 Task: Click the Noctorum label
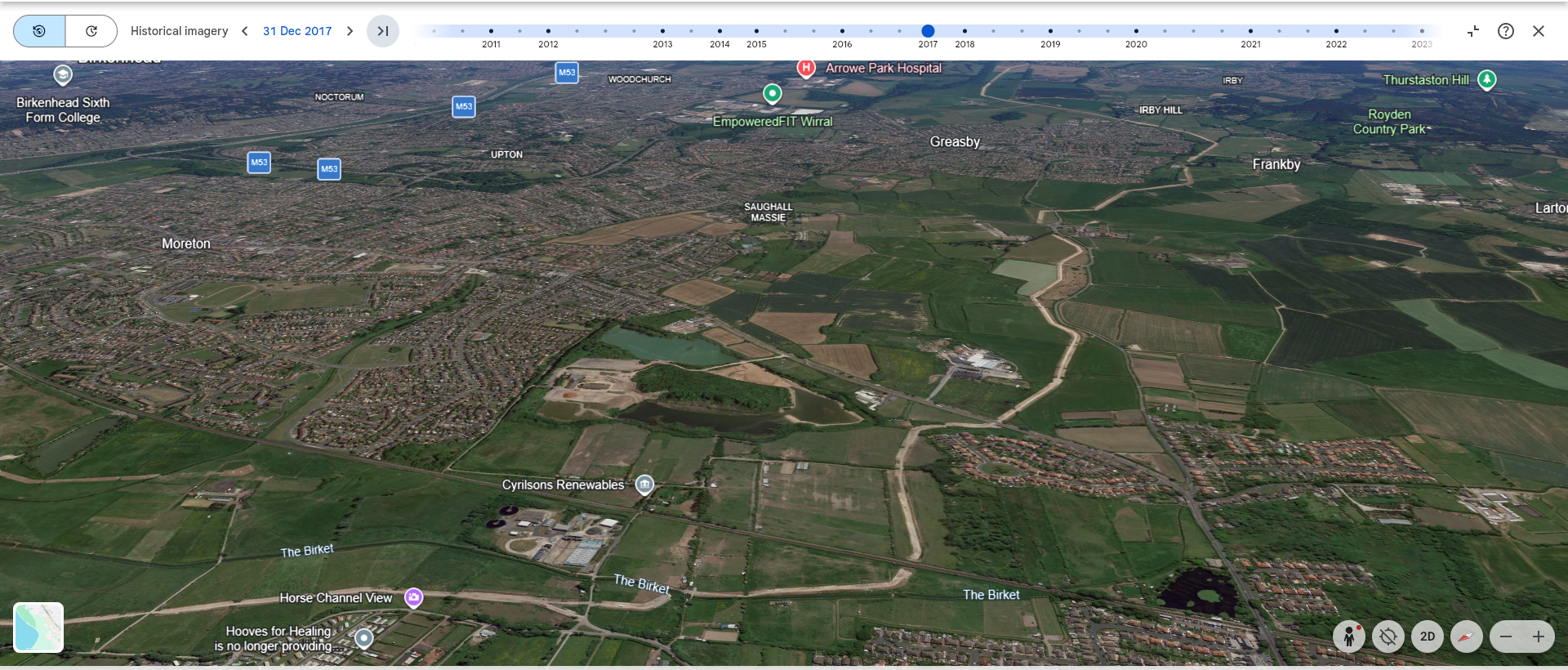(x=340, y=97)
